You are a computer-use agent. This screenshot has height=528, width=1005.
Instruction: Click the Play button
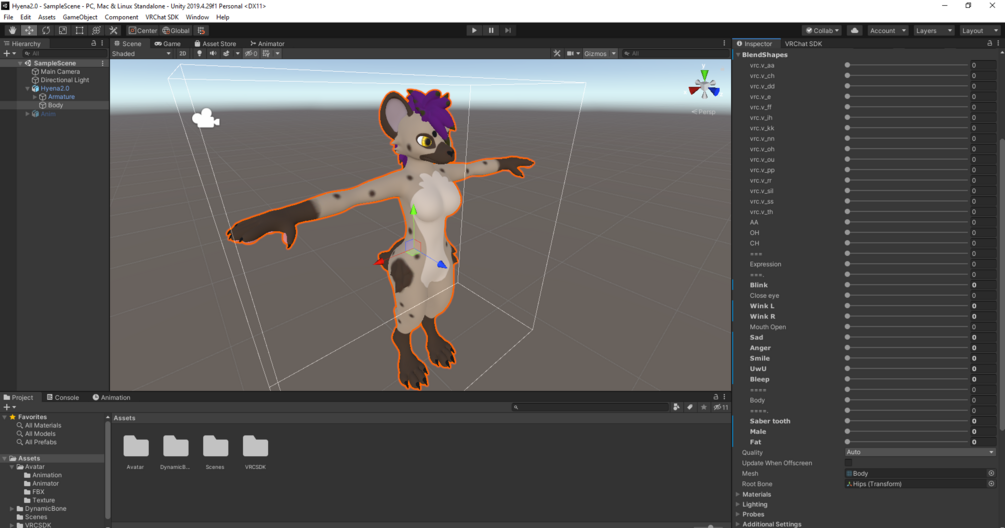474,30
